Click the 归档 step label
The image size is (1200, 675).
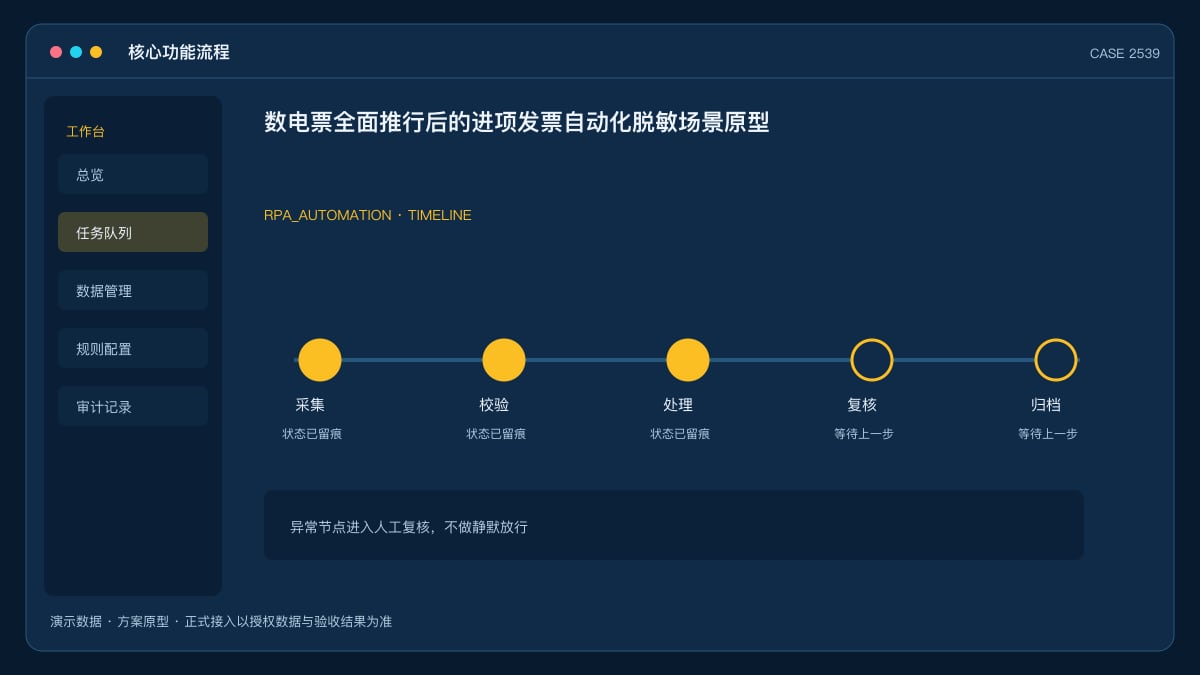pyautogui.click(x=1046, y=405)
